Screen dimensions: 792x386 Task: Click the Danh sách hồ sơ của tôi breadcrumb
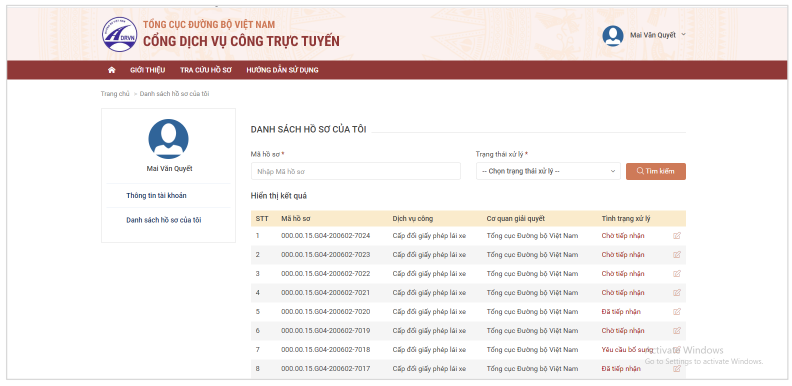(x=174, y=94)
